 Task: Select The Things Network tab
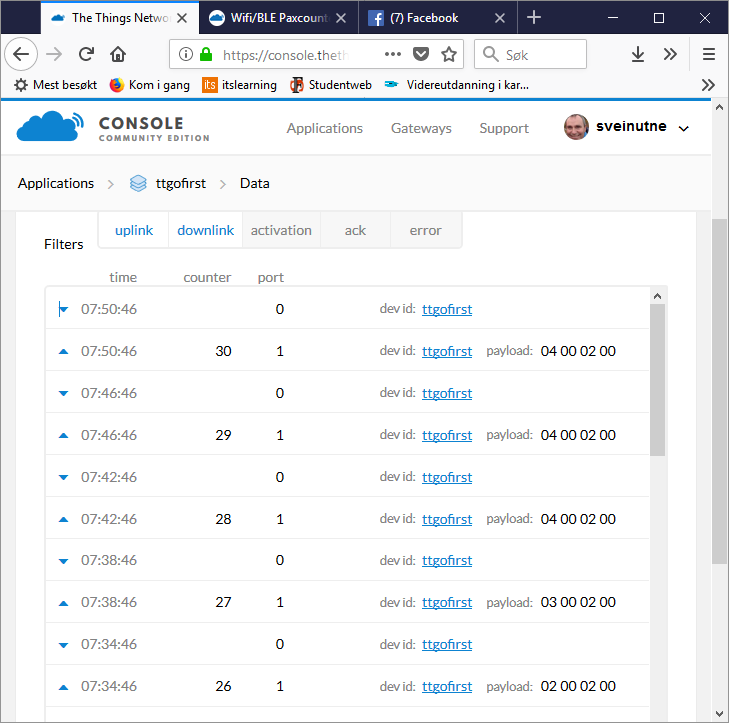click(120, 18)
